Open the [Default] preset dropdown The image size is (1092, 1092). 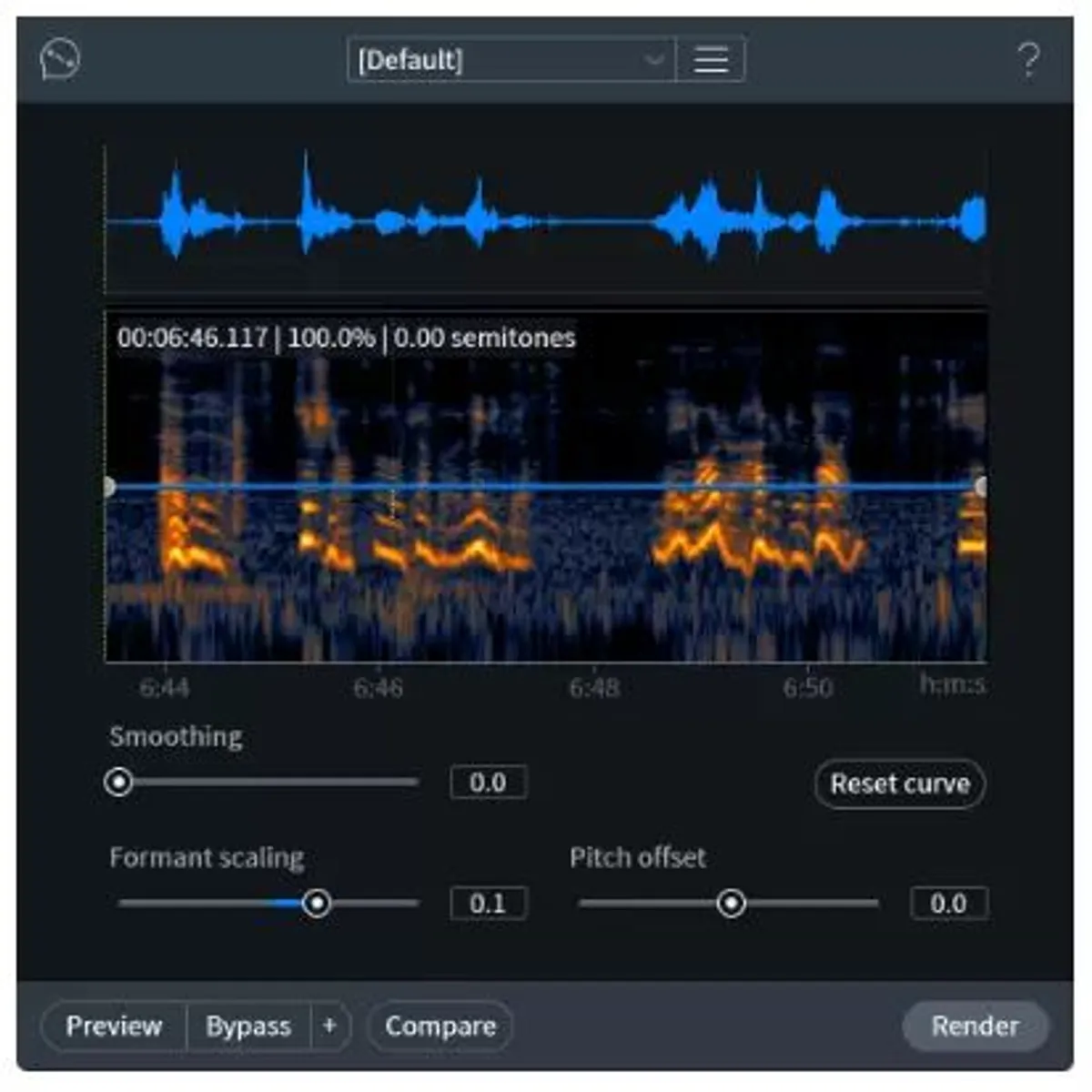pos(510,60)
